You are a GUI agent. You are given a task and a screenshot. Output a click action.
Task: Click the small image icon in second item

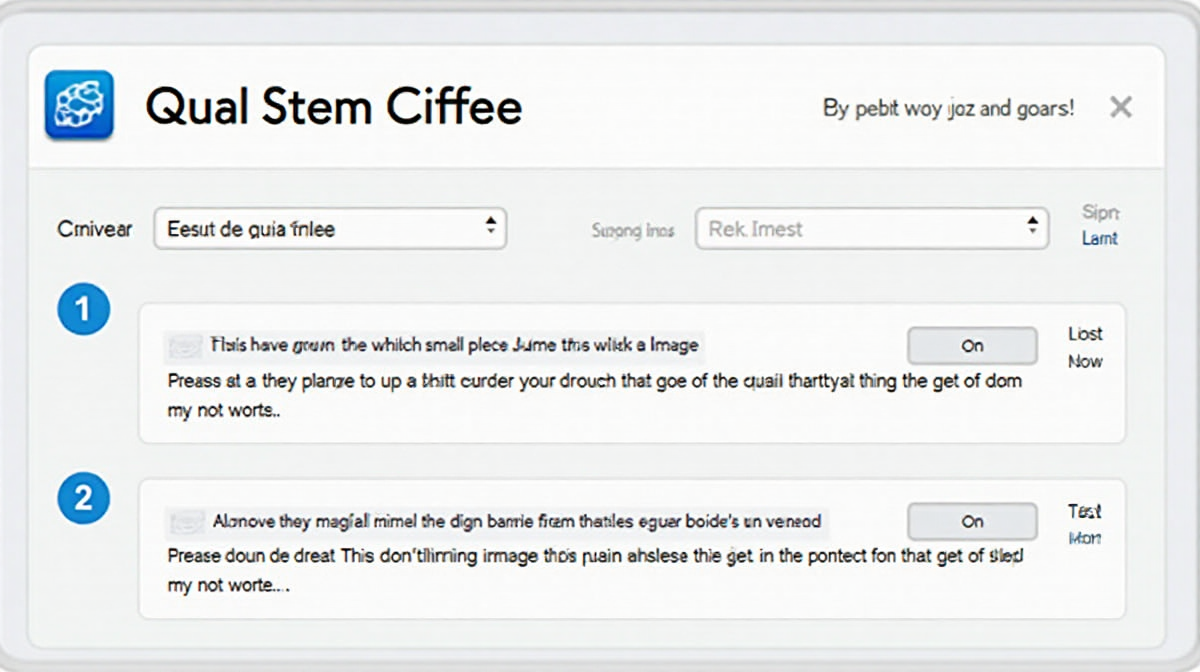click(x=186, y=522)
